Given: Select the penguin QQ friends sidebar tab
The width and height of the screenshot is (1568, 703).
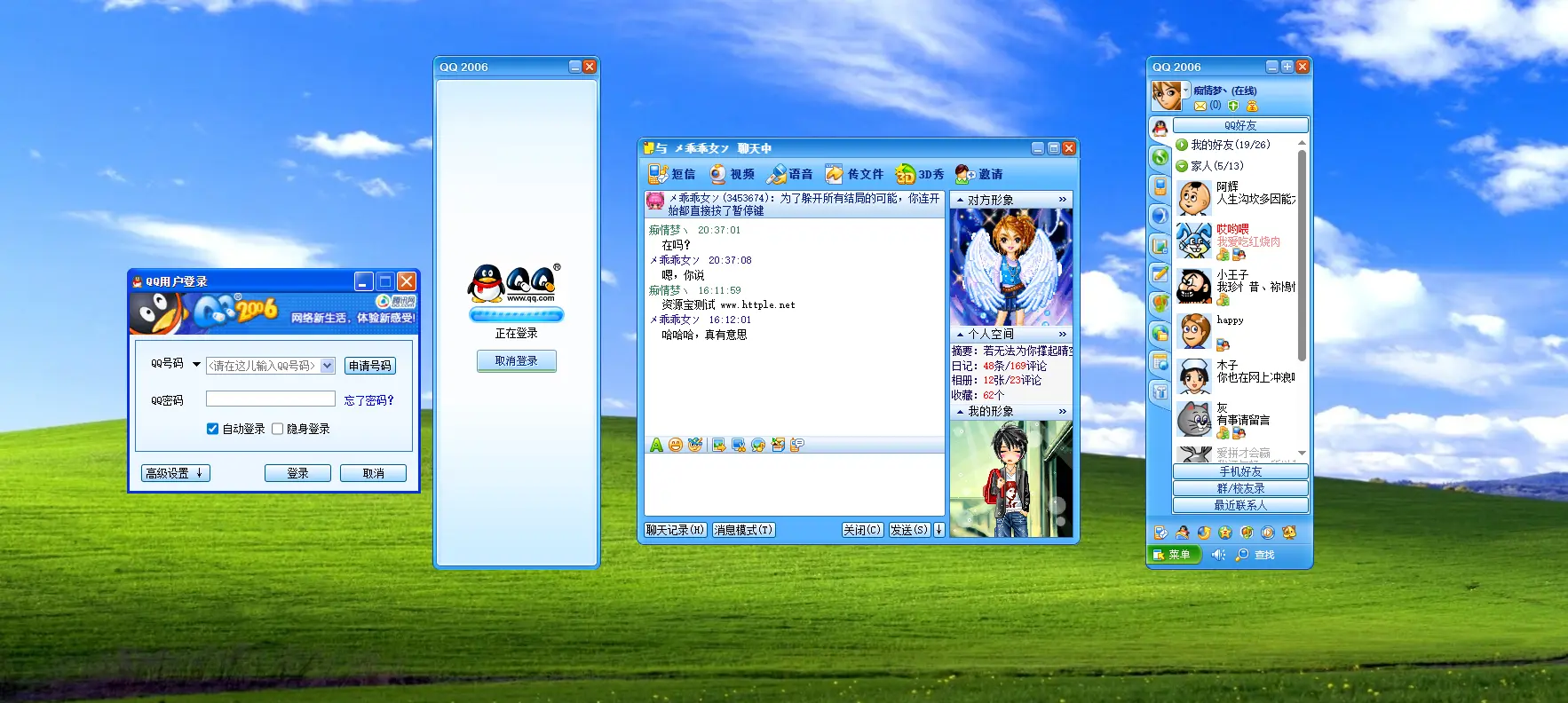Looking at the screenshot, I should [1160, 129].
